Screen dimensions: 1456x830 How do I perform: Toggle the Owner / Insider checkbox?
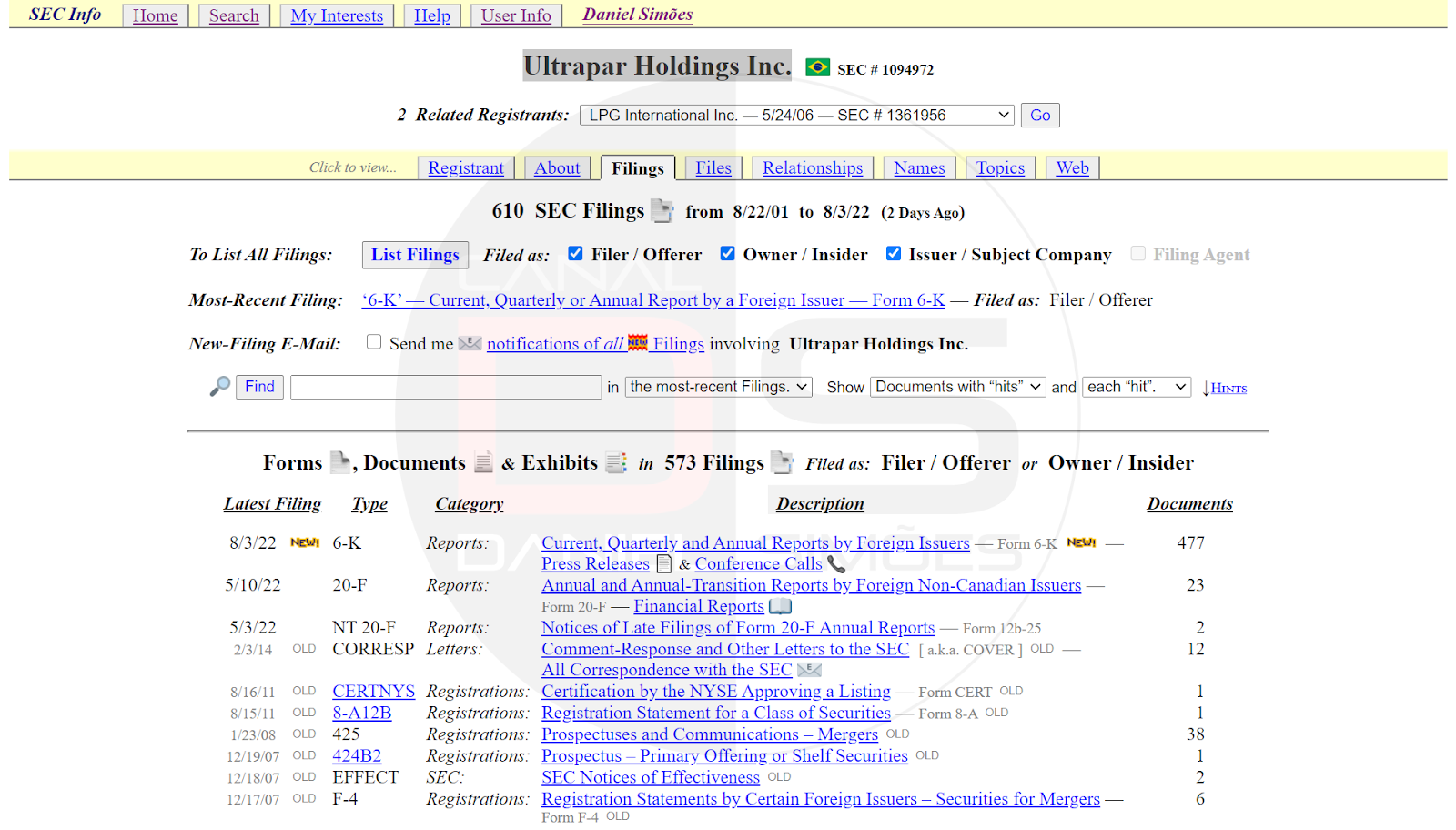[727, 254]
